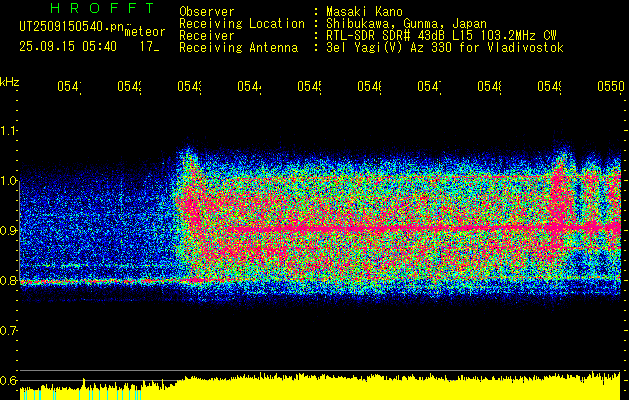This screenshot has height=400, width=629.
Task: Select the RTL-SDR SDR# 43dB receiver details
Action: (x=441, y=36)
